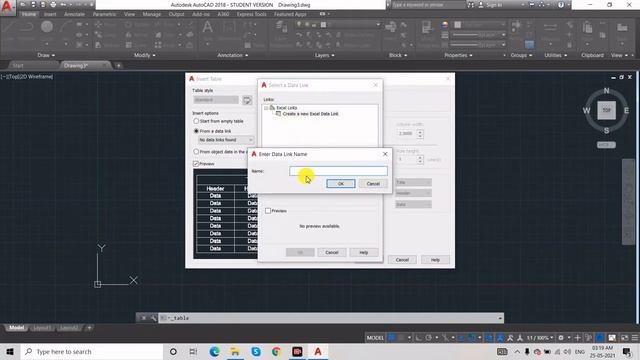Click OK in Enter Data Link Name dialog
The height and width of the screenshot is (360, 640).
point(341,184)
